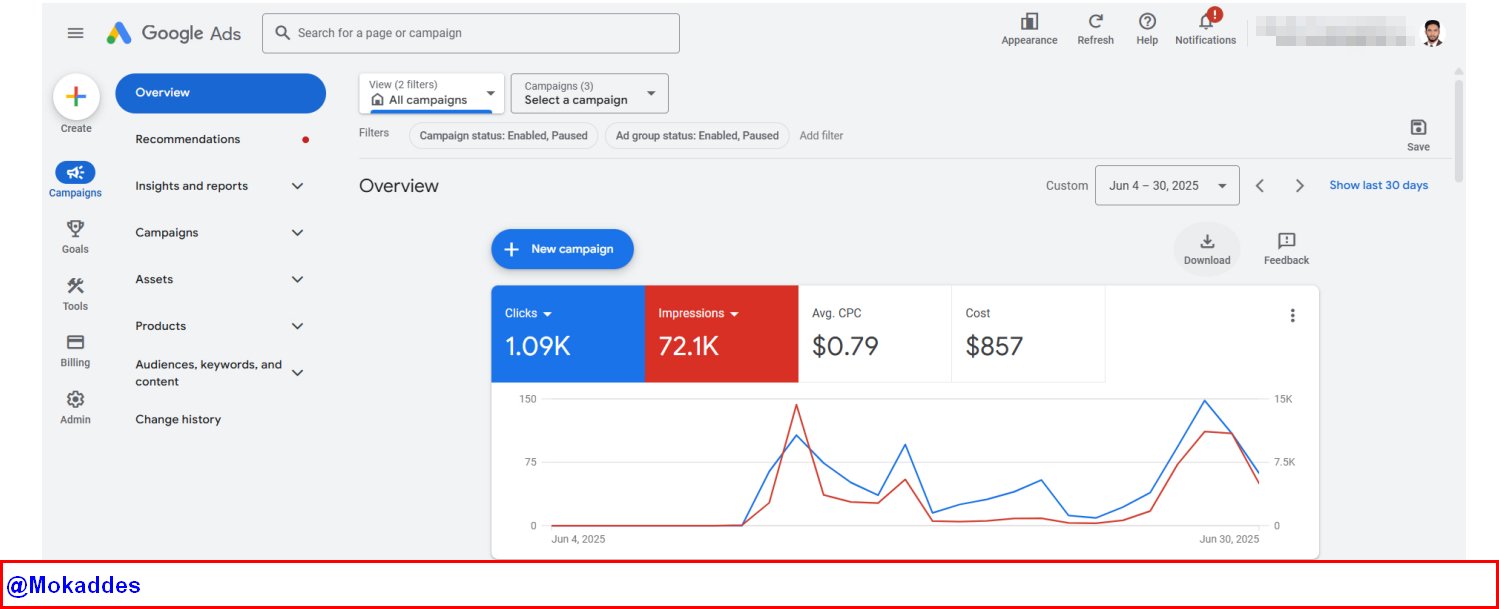Click Show last 30 days link

point(1378,186)
